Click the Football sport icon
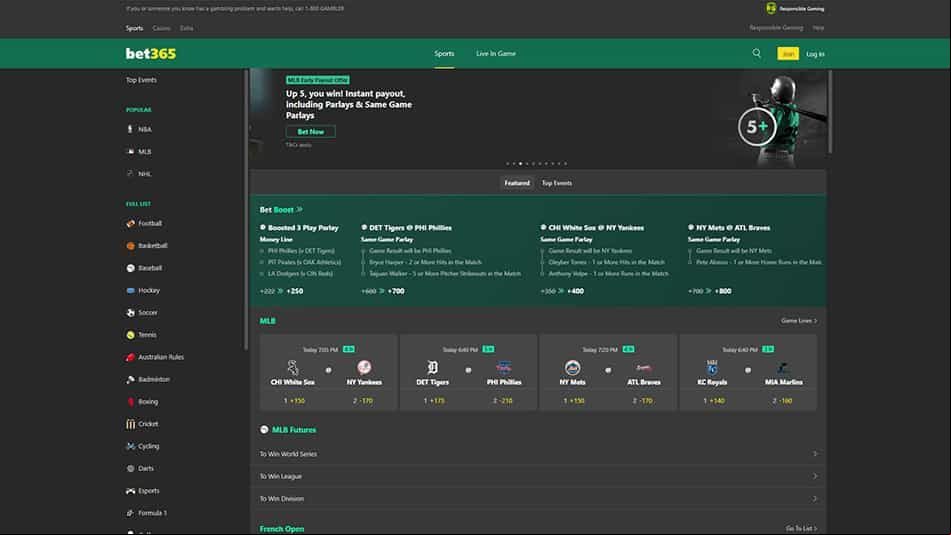Screen dimensions: 951x535 tap(130, 223)
